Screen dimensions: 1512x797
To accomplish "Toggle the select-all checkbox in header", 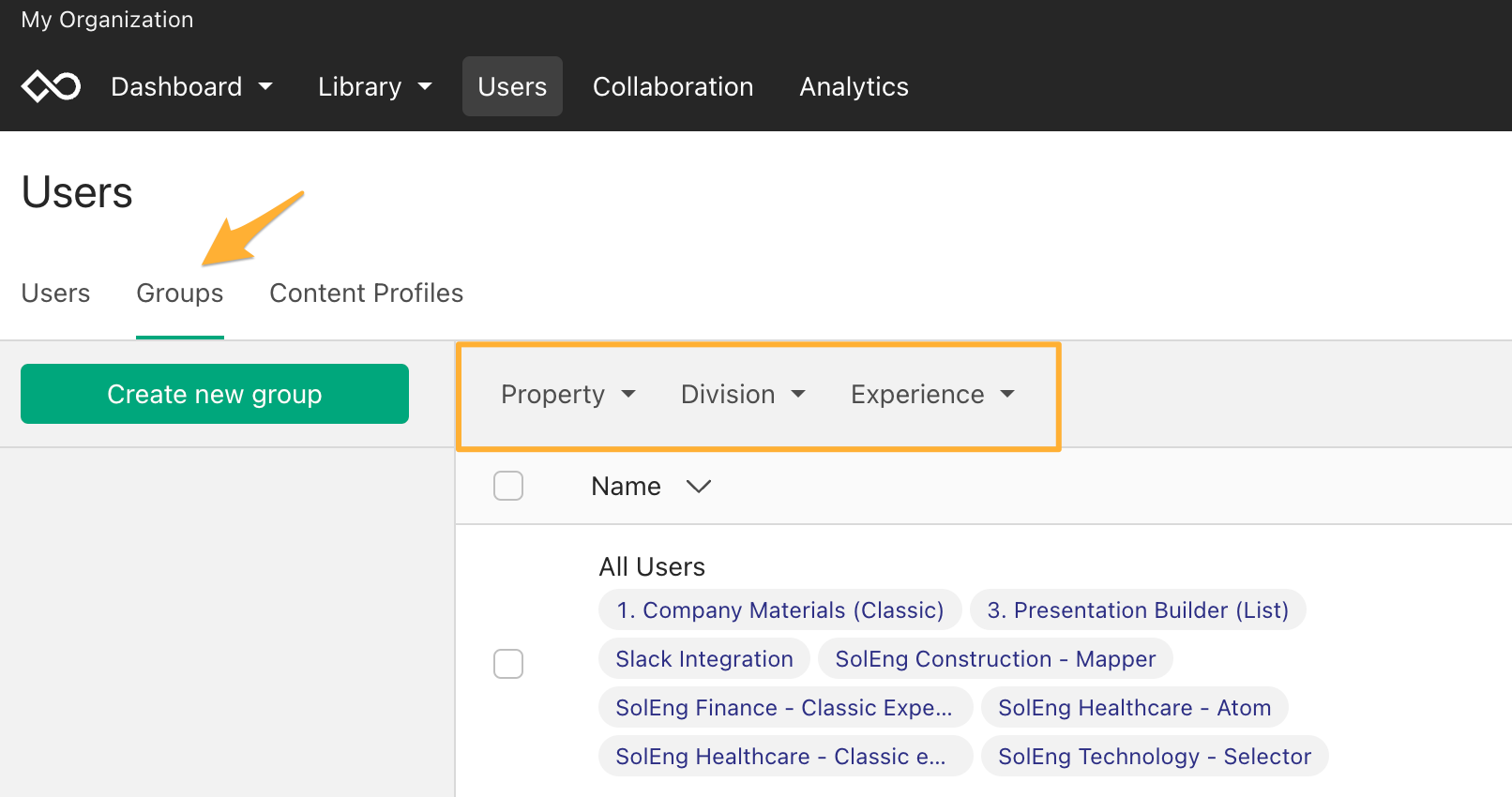I will (x=508, y=486).
